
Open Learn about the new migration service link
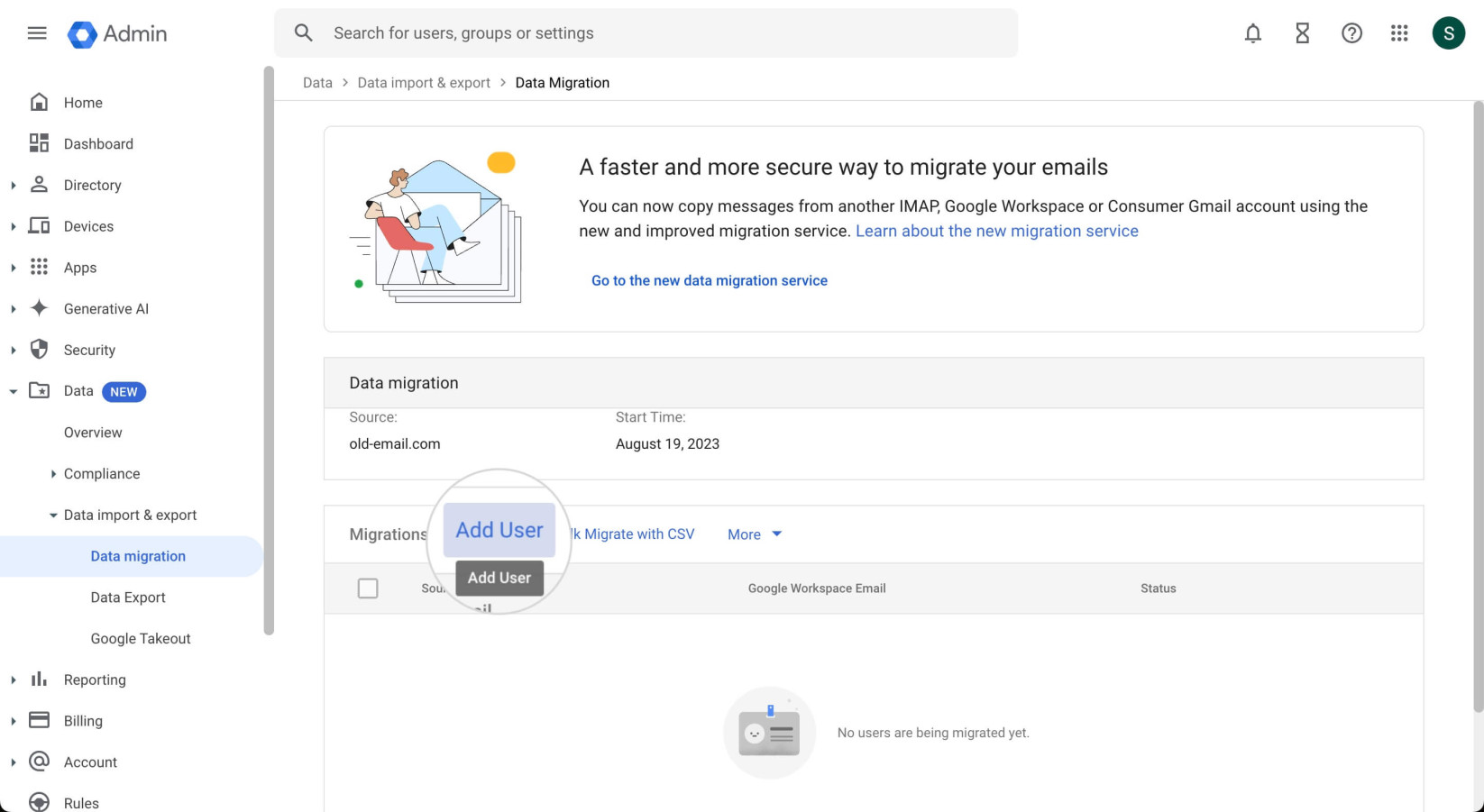997,231
